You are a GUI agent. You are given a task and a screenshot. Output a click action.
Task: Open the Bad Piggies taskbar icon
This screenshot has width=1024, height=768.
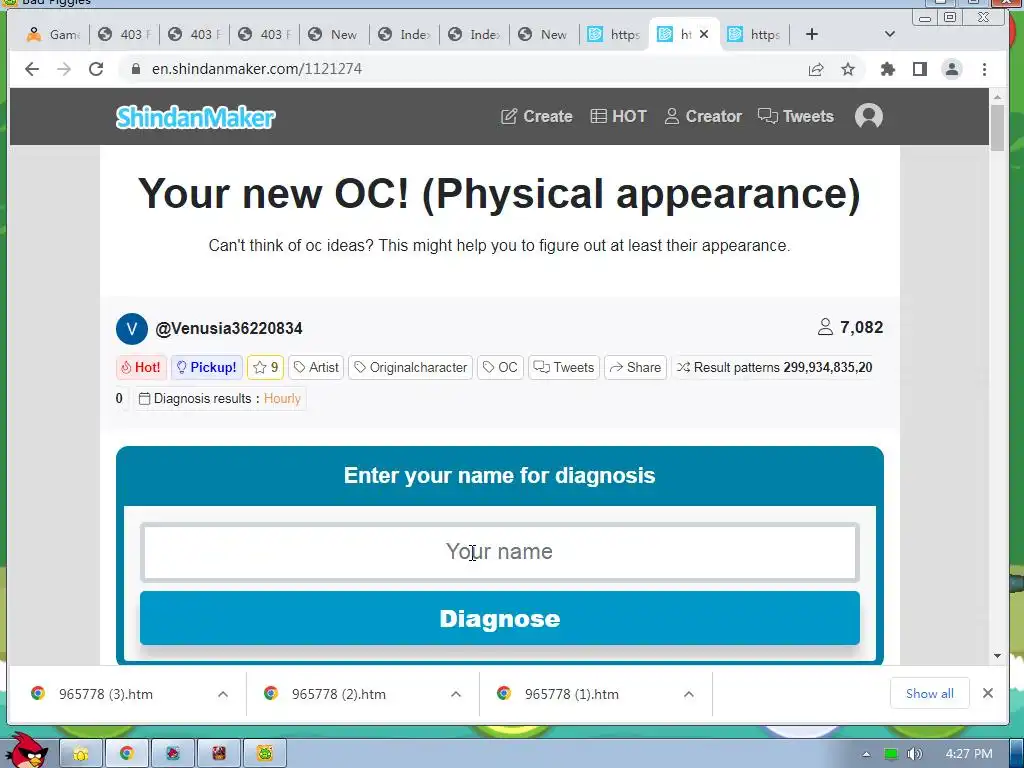tap(265, 754)
